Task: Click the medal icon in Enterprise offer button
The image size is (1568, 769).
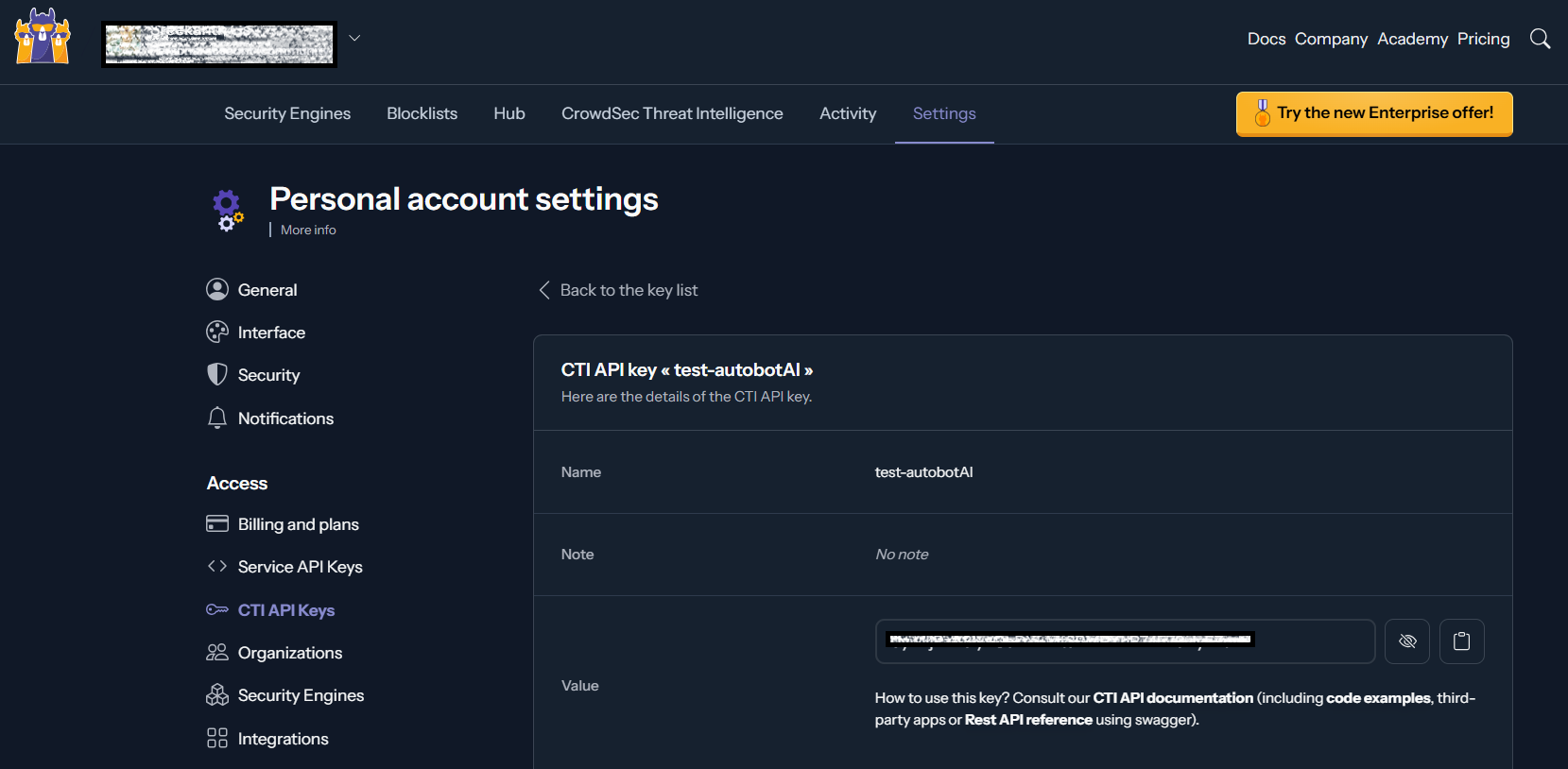Action: (1262, 113)
